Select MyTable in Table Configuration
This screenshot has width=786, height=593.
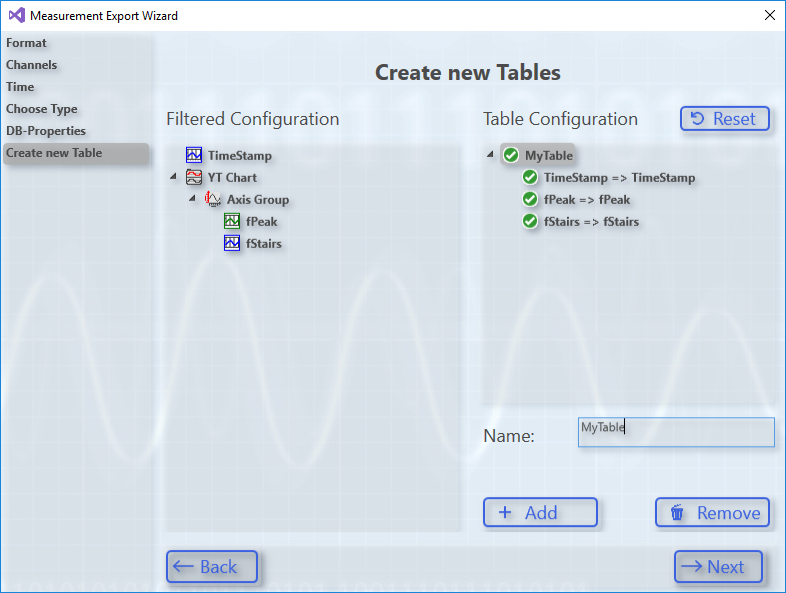(548, 156)
